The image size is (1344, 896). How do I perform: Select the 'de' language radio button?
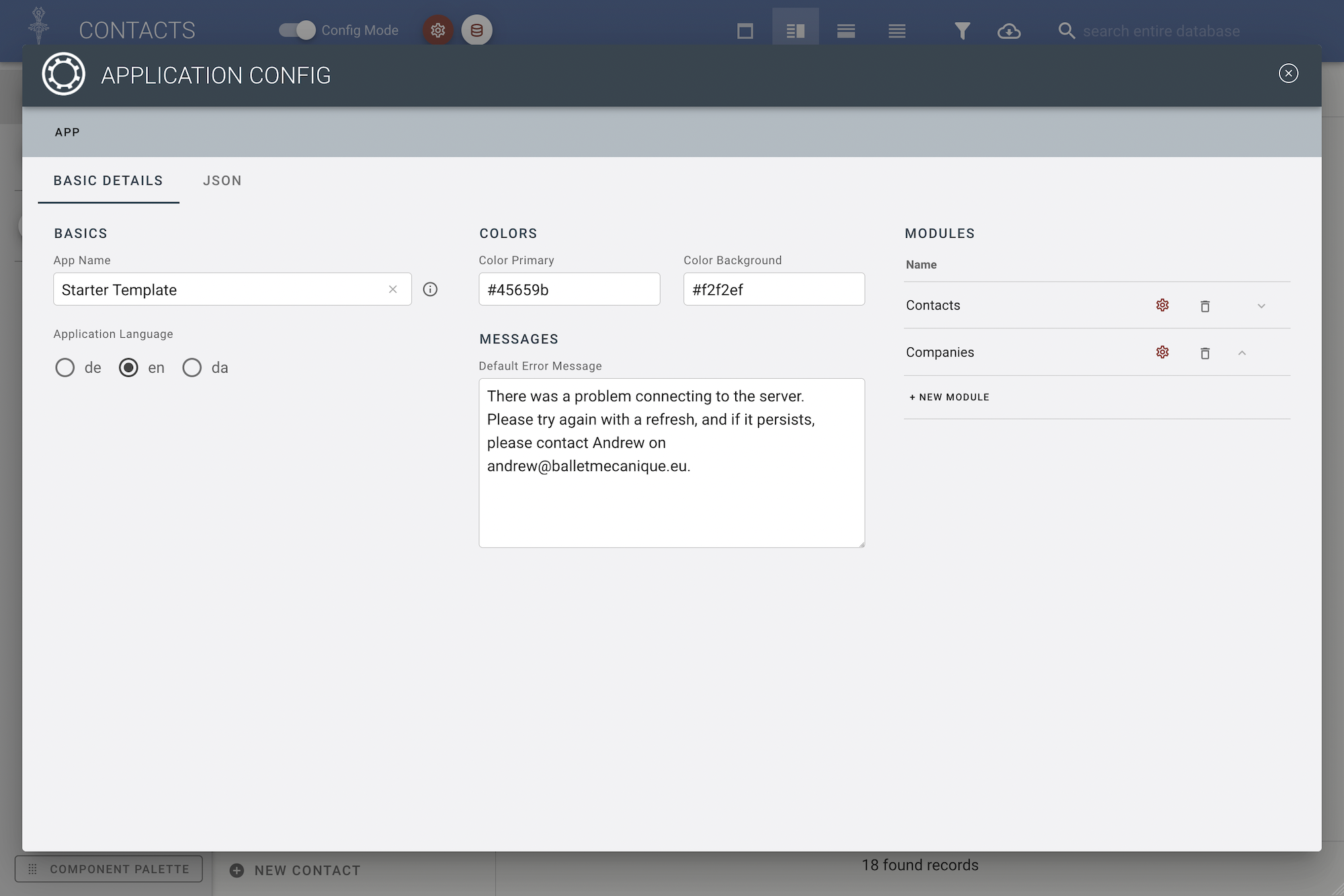pyautogui.click(x=65, y=368)
